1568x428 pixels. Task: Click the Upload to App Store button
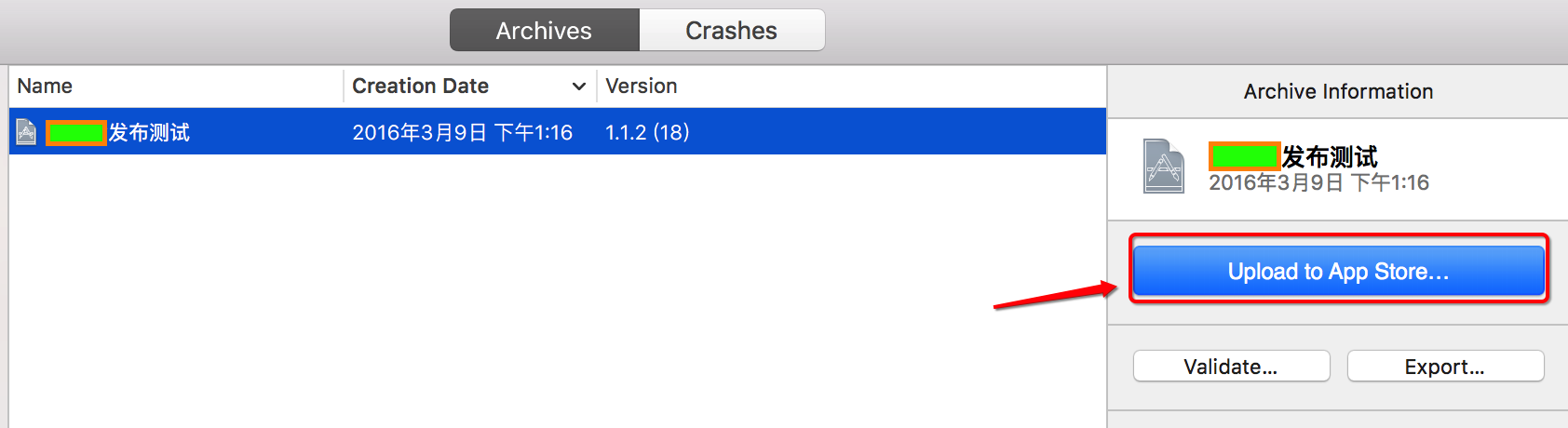[1338, 271]
